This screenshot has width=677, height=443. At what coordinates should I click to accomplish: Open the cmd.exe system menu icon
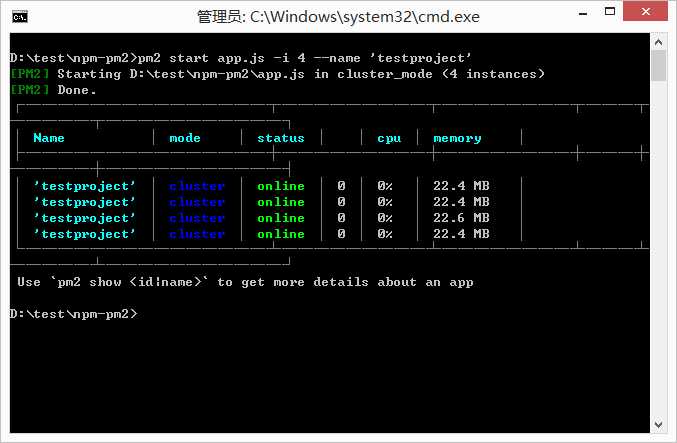20,17
